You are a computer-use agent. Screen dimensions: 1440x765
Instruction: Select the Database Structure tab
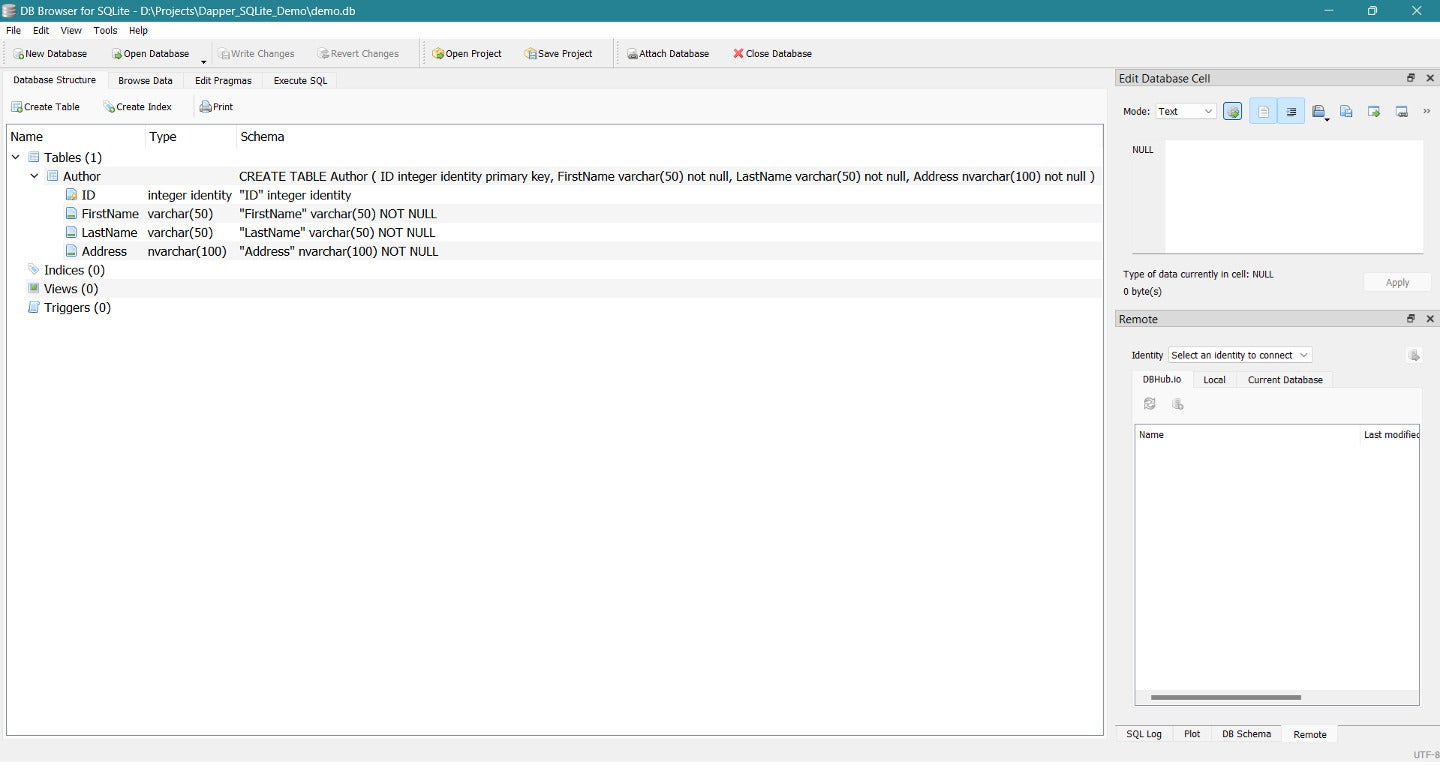point(55,80)
